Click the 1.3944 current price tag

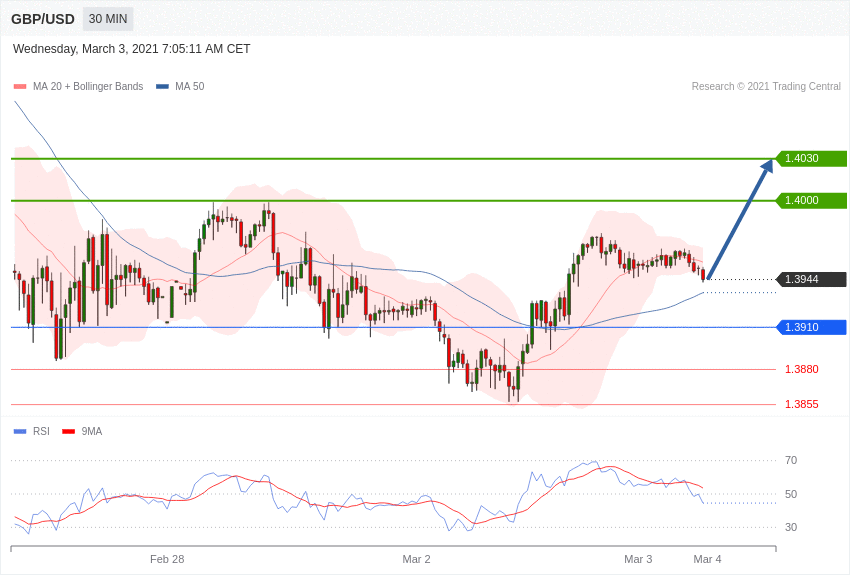812,280
